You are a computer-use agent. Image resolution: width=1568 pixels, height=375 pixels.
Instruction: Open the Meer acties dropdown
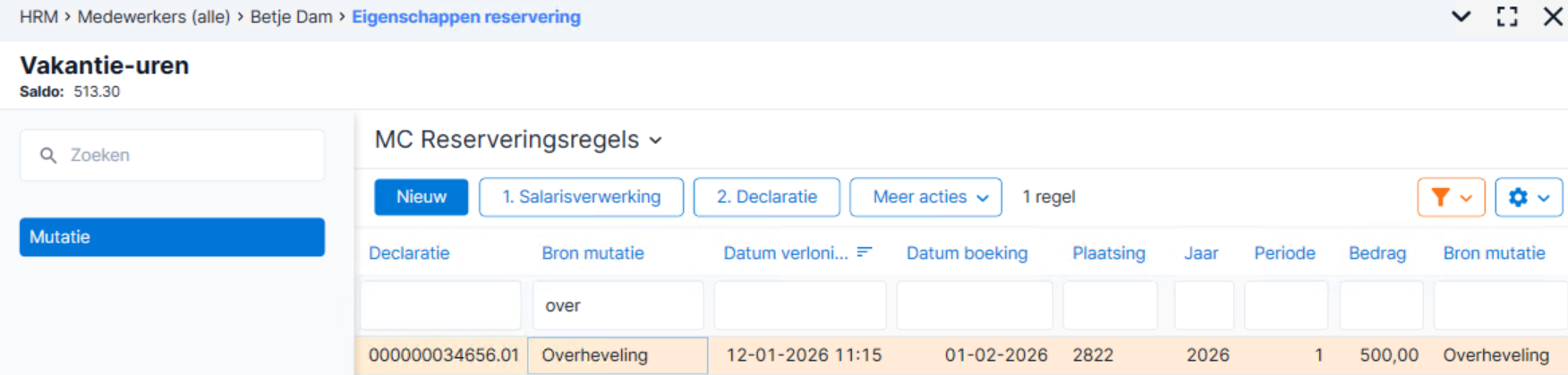coord(925,197)
